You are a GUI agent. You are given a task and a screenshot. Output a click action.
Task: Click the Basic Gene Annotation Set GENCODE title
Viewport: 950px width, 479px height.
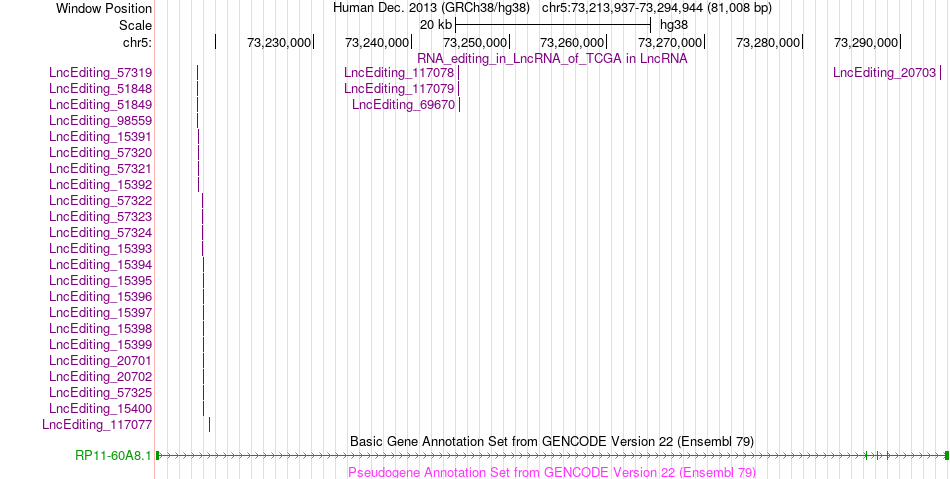(552, 441)
